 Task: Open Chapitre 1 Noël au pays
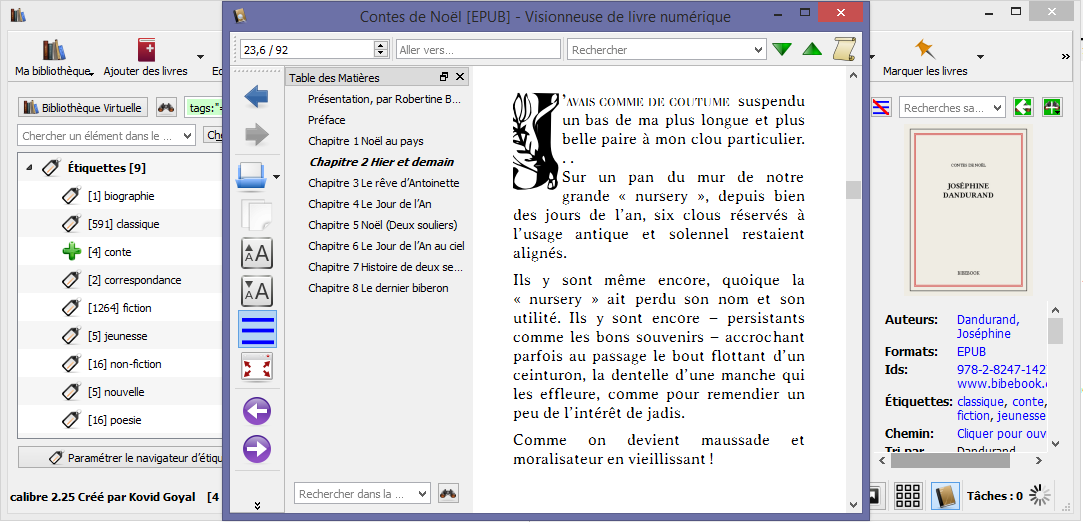365,142
